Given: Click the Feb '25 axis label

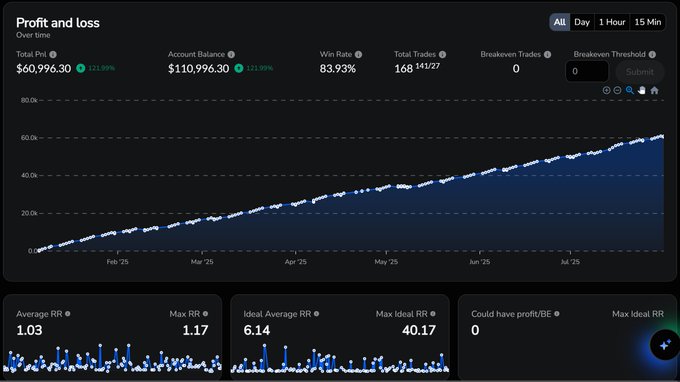Looking at the screenshot, I should click(x=118, y=262).
